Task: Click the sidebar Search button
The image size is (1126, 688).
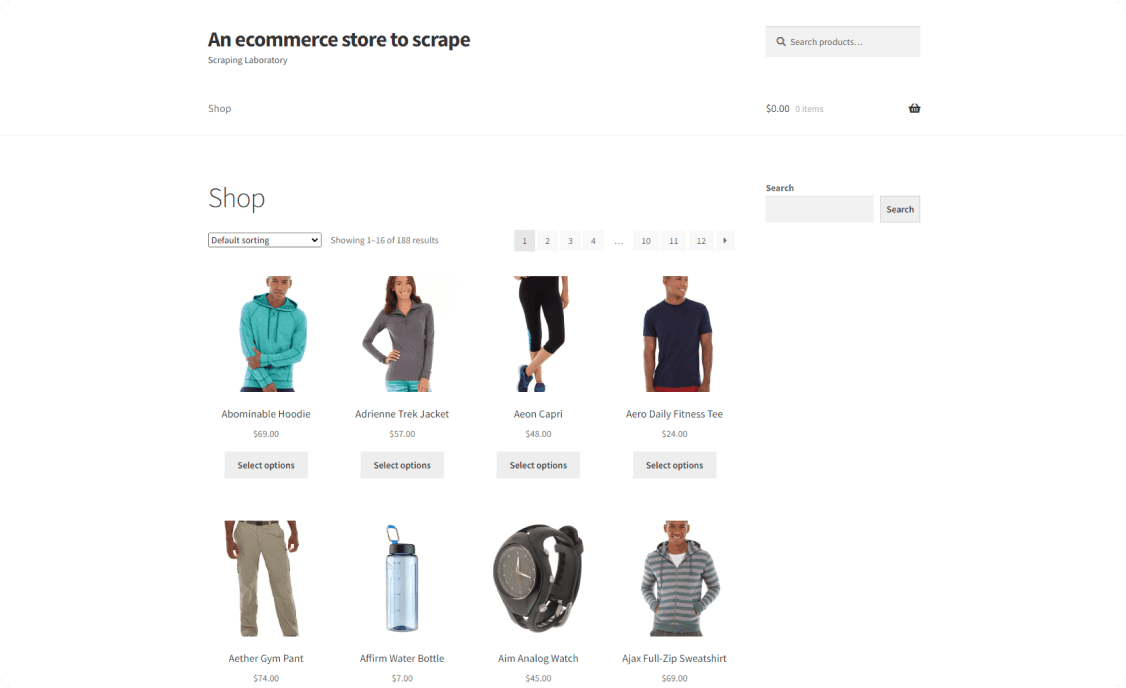Action: tap(900, 209)
